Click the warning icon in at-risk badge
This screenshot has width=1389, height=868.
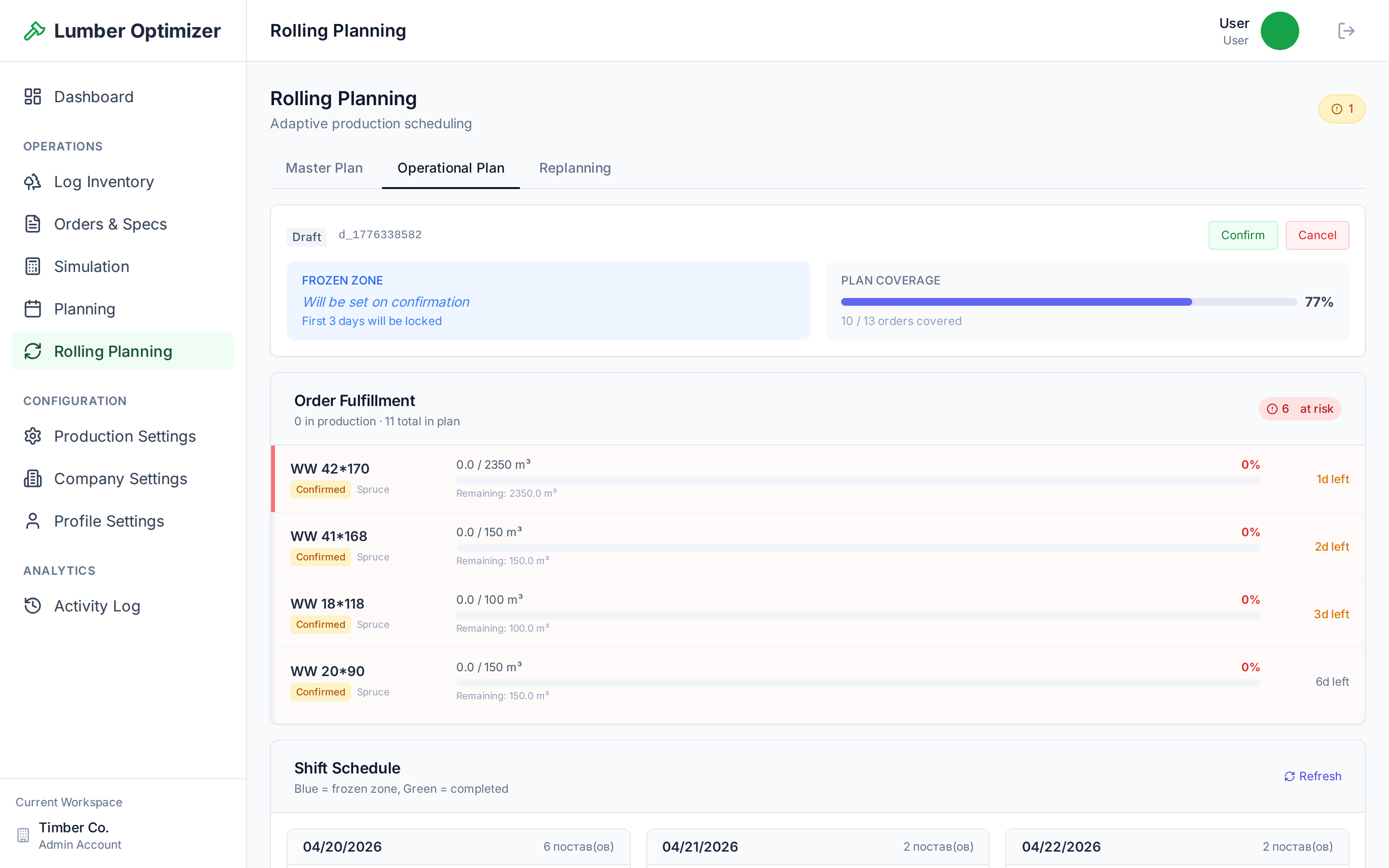coord(1272,409)
